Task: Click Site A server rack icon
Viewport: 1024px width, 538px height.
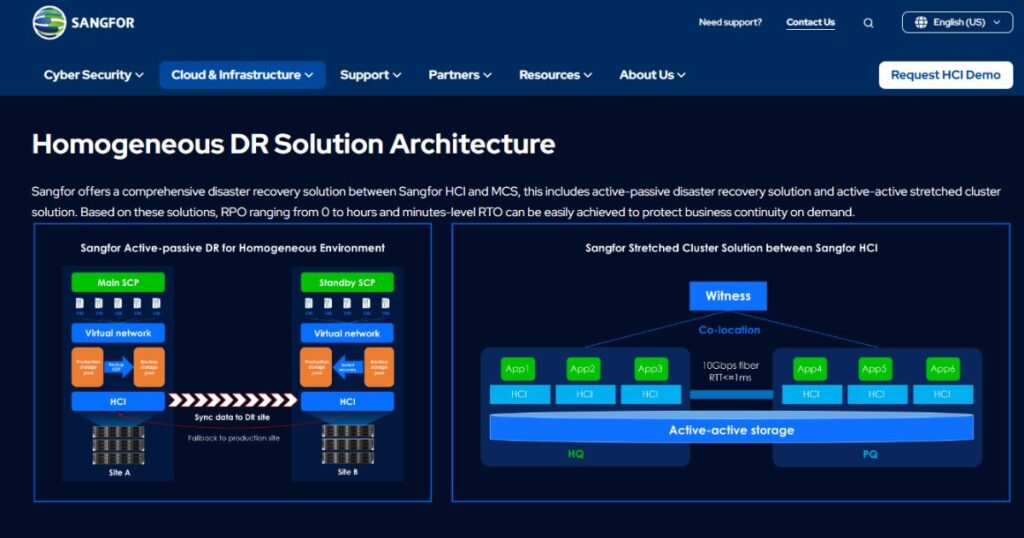Action: point(118,445)
